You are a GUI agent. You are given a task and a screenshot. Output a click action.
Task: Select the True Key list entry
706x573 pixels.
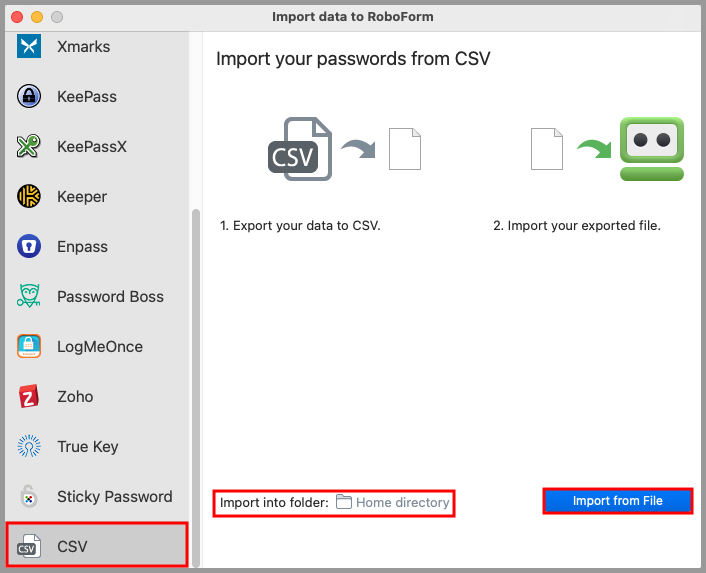(87, 447)
